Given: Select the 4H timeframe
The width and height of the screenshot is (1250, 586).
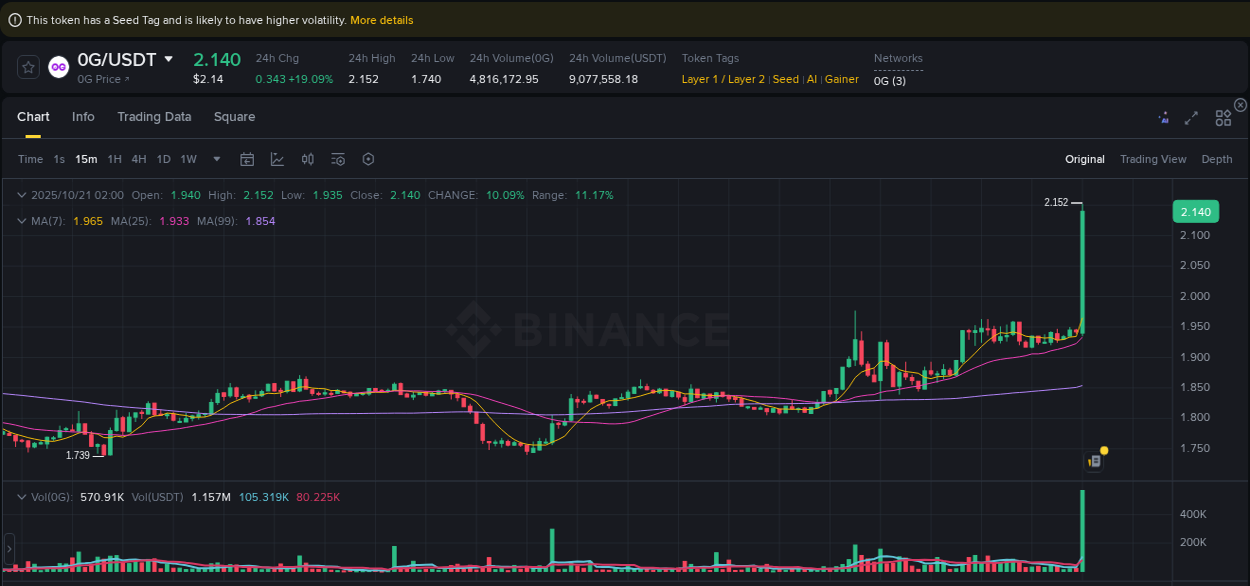Looking at the screenshot, I should 138,158.
